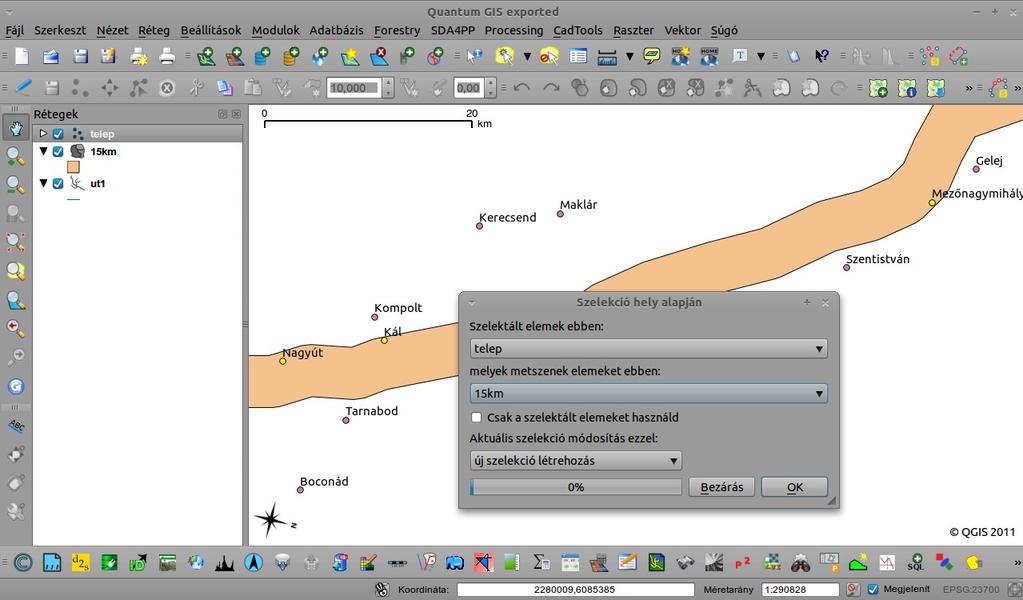Click the What's This help cursor icon
This screenshot has height=600, width=1023.
click(821, 56)
